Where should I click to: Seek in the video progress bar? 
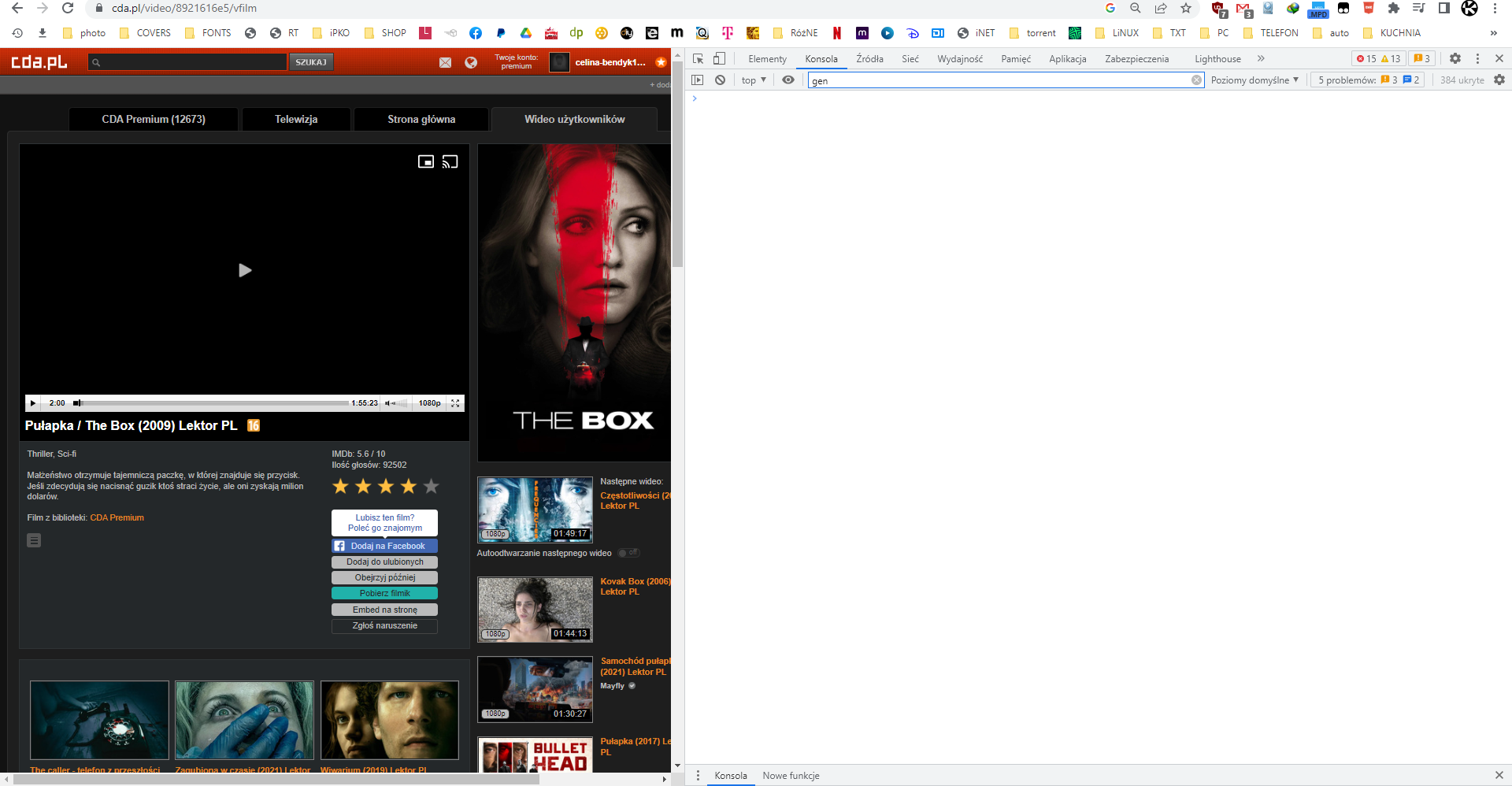(211, 403)
